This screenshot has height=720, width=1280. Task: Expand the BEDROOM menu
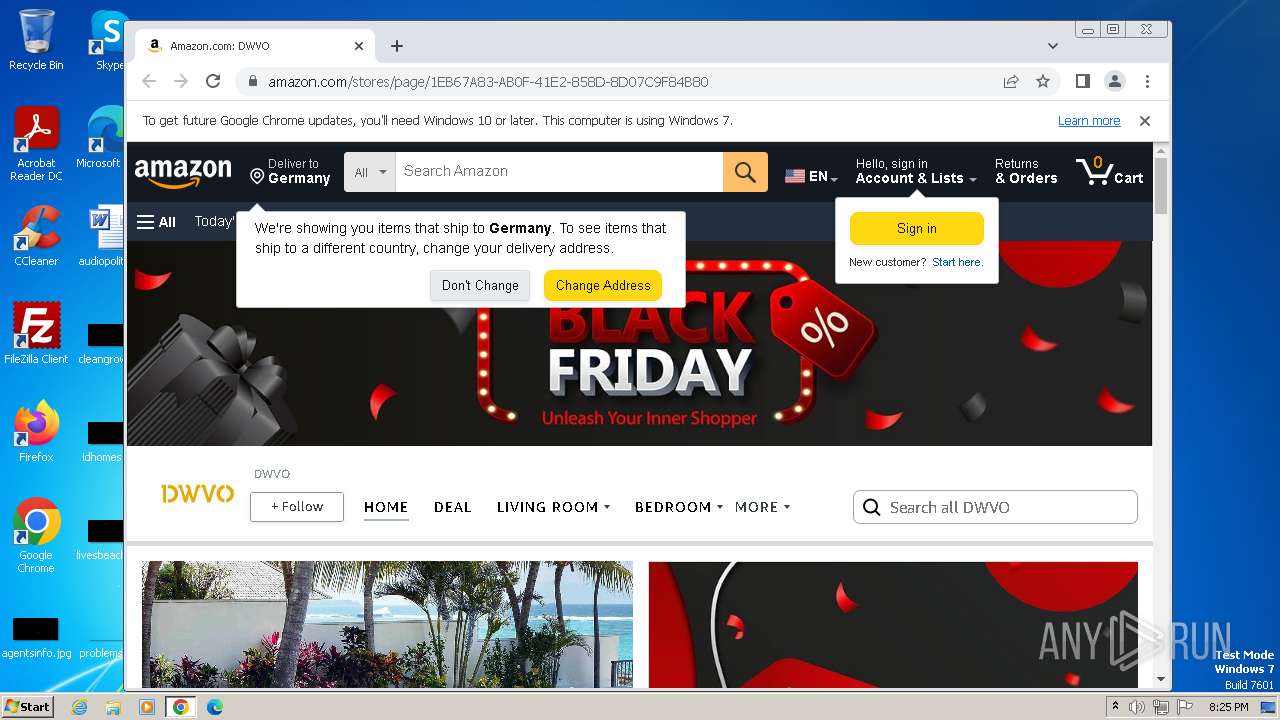point(679,507)
